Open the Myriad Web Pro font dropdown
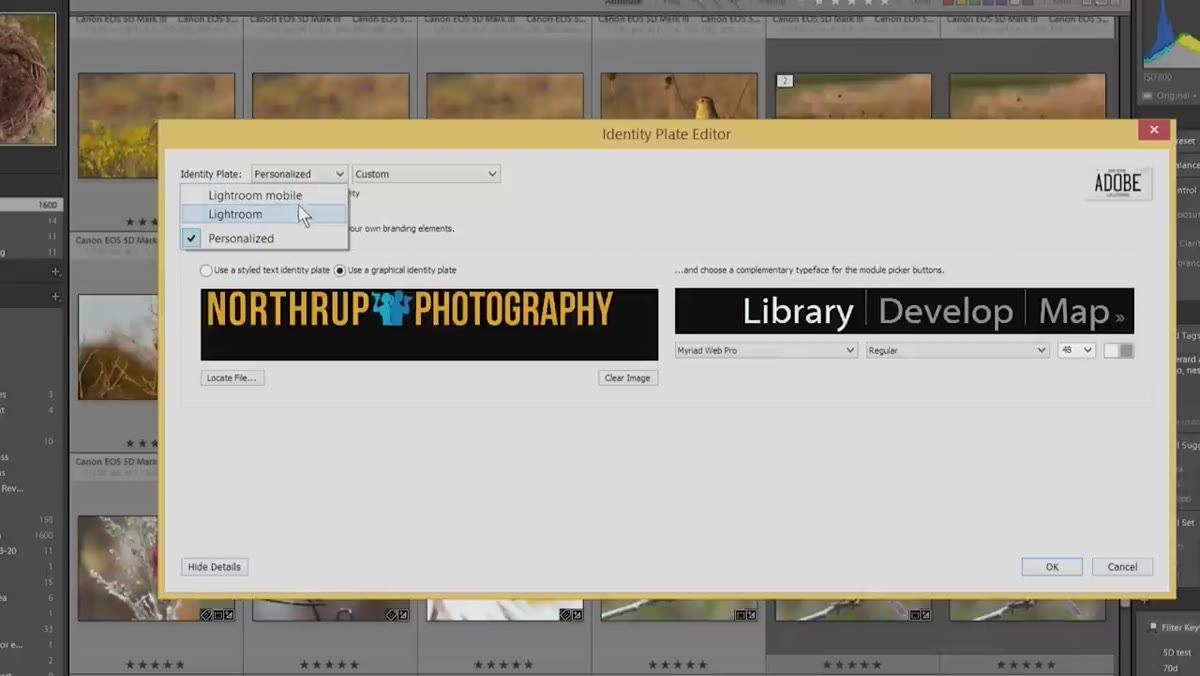1200x676 pixels. click(x=766, y=350)
